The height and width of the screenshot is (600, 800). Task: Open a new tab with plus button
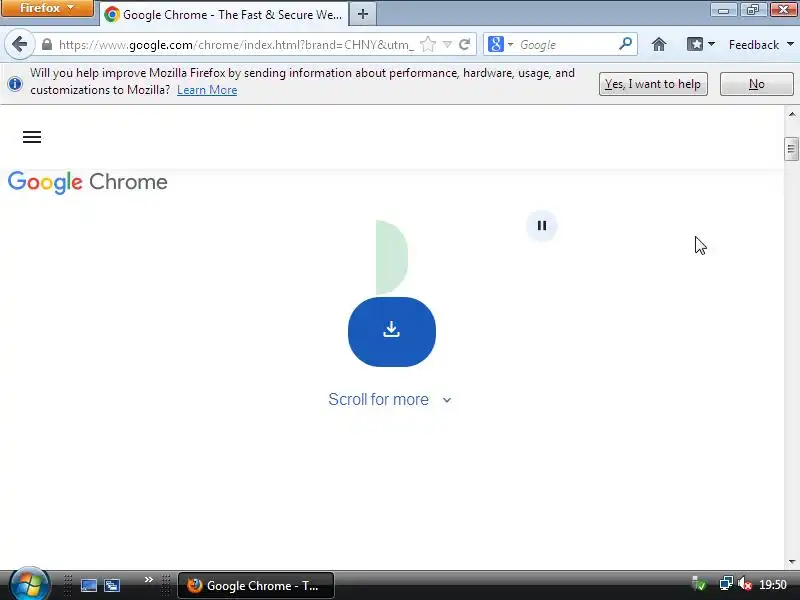363,14
